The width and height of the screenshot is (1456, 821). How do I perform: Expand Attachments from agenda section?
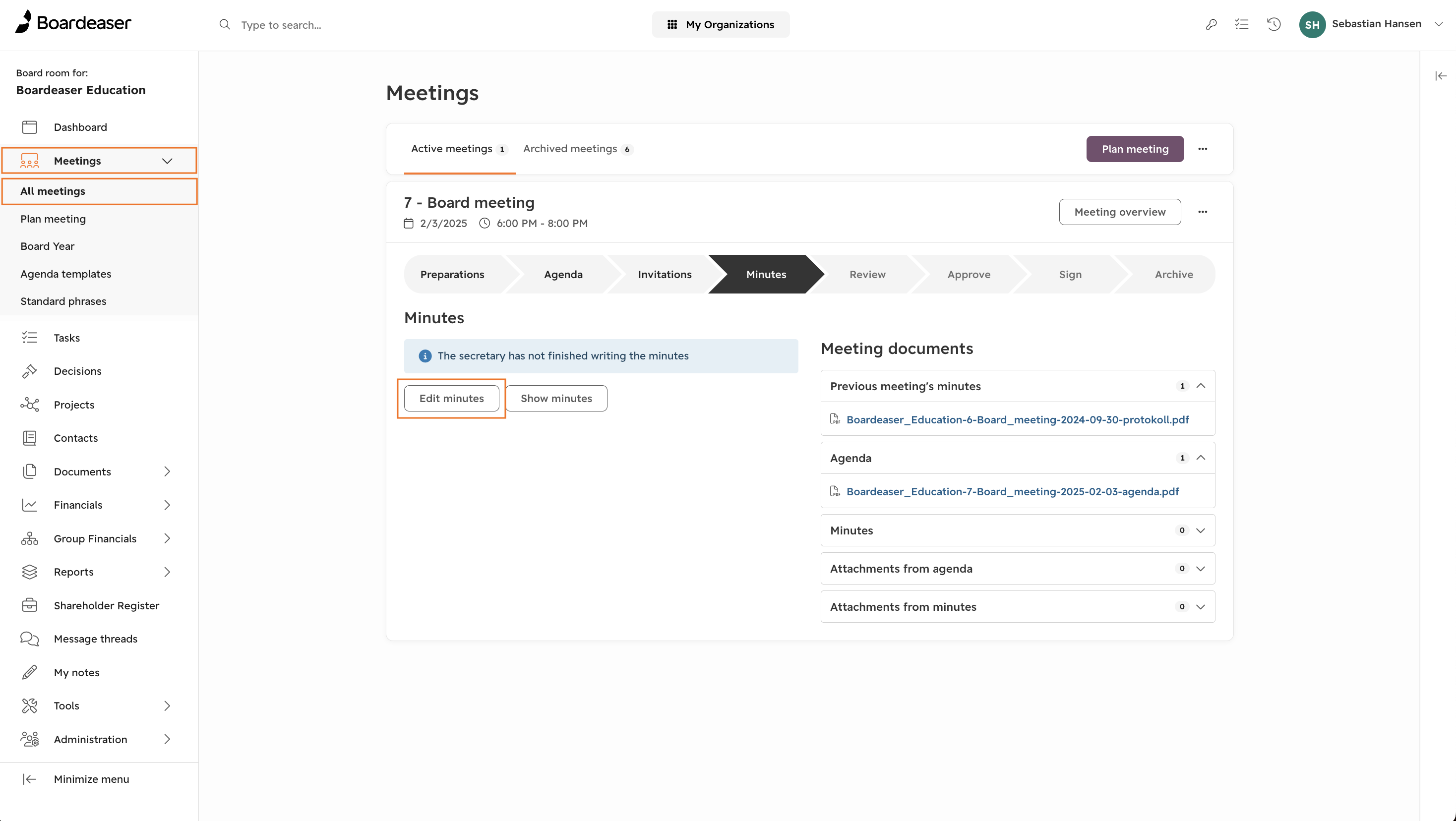coord(1201,569)
